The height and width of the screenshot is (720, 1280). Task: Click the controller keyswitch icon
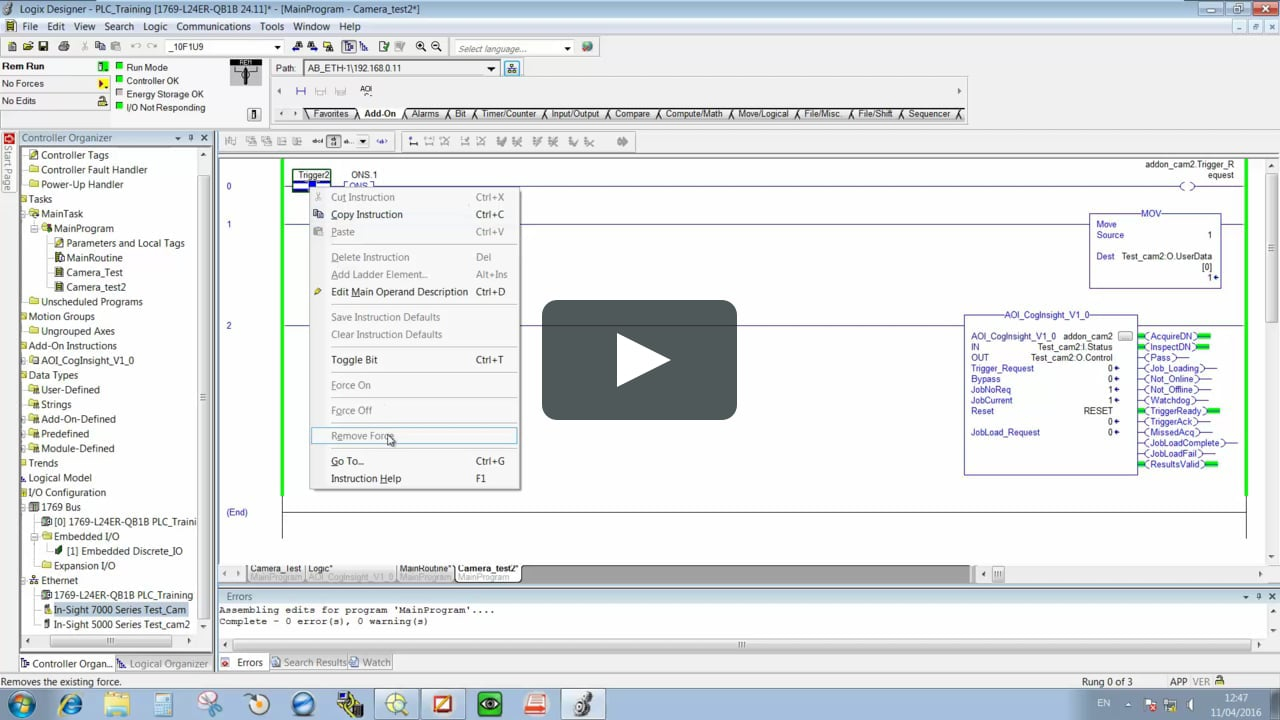point(245,72)
